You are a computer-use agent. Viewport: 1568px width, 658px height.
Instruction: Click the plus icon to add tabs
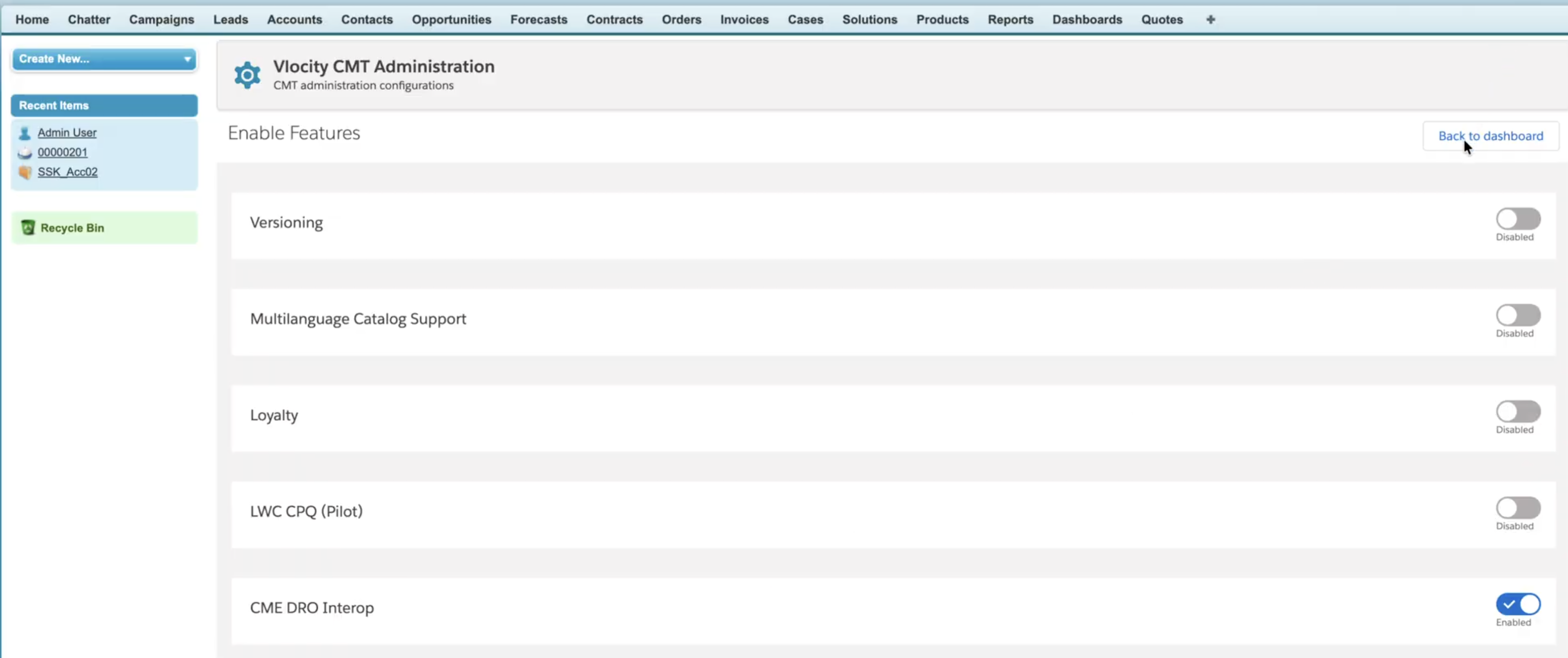(1210, 20)
